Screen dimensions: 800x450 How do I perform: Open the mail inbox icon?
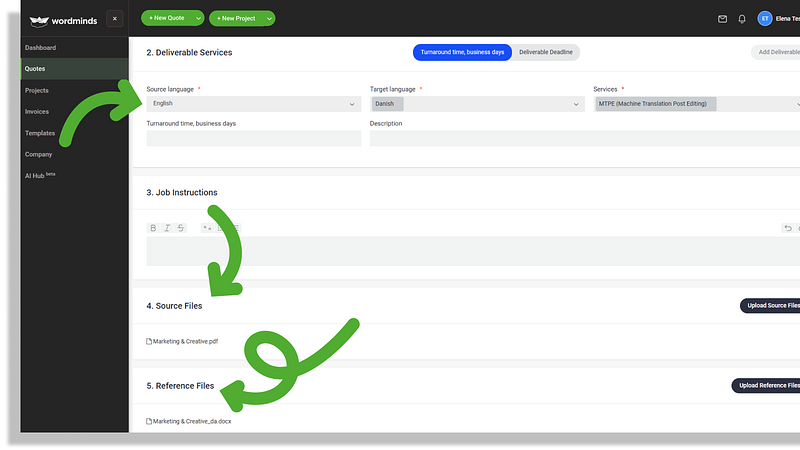722,18
